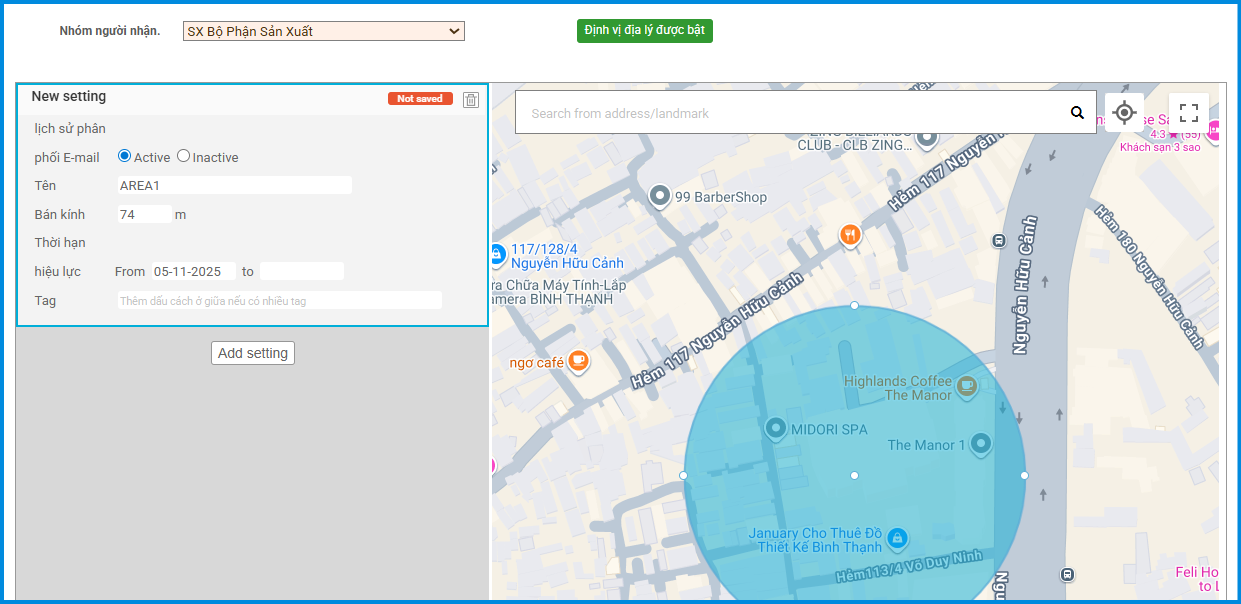Click the Bán kính radius input field
1241x604 pixels.
tap(144, 214)
